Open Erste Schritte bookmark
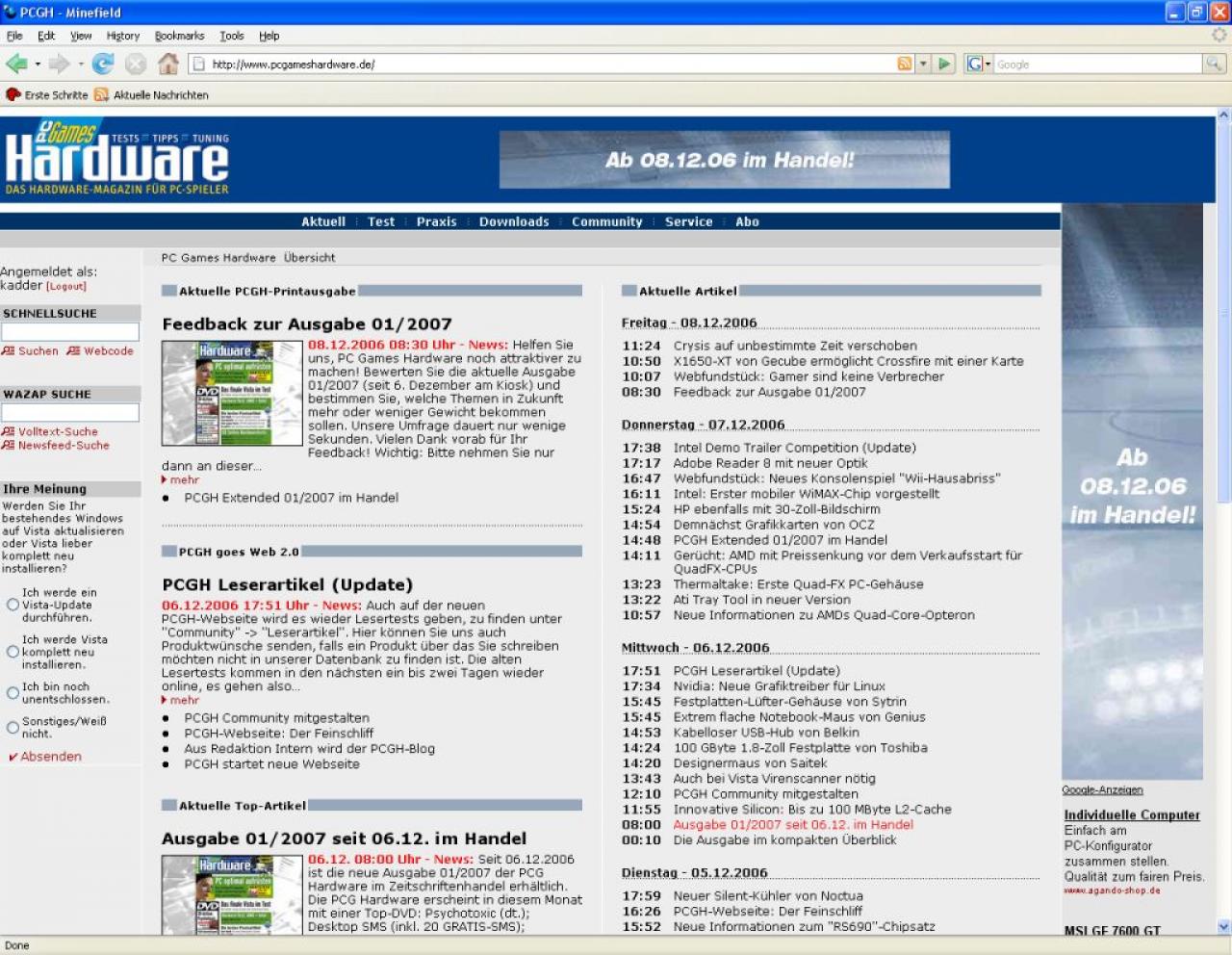 coord(47,95)
